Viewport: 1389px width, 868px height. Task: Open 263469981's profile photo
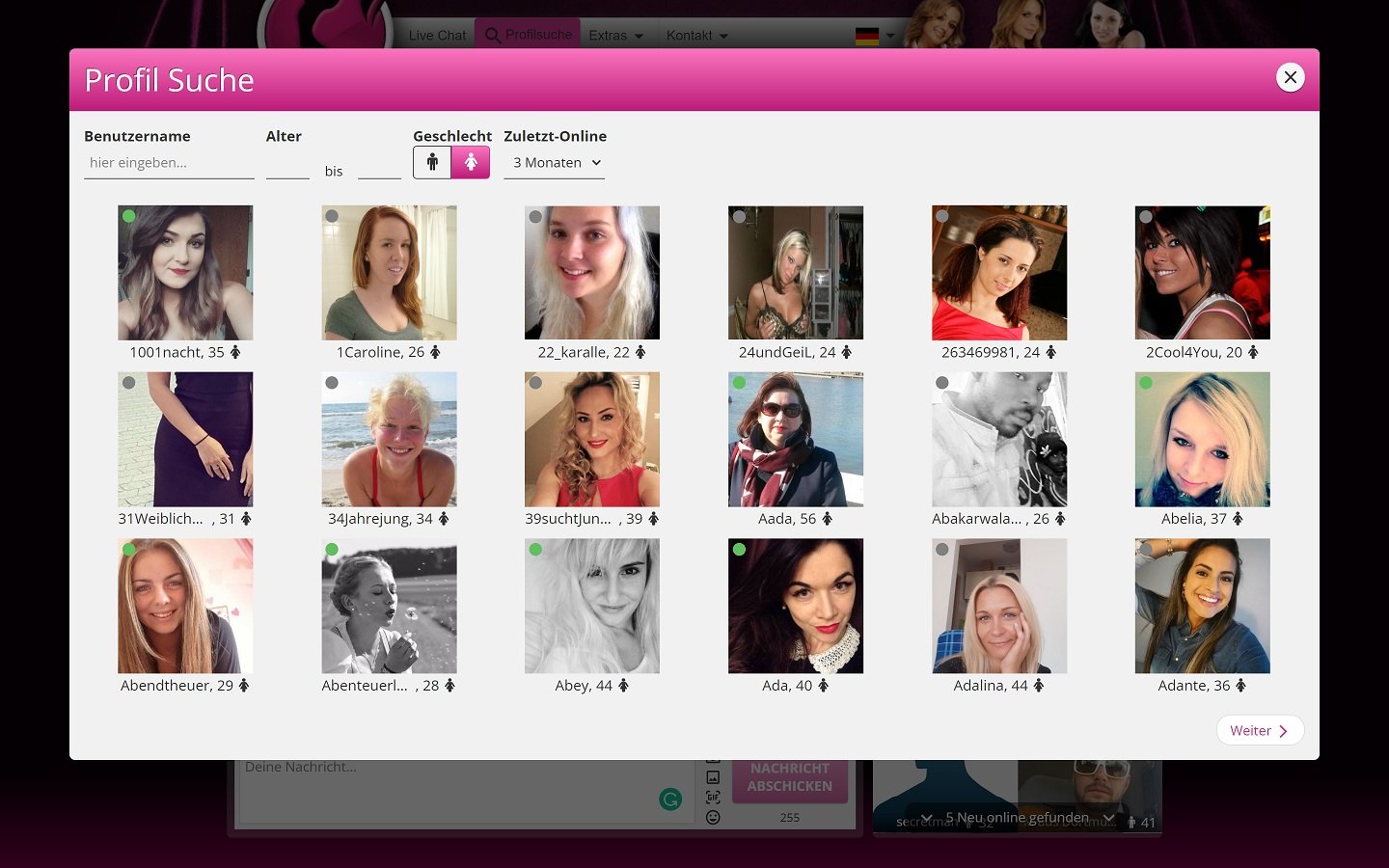click(999, 272)
